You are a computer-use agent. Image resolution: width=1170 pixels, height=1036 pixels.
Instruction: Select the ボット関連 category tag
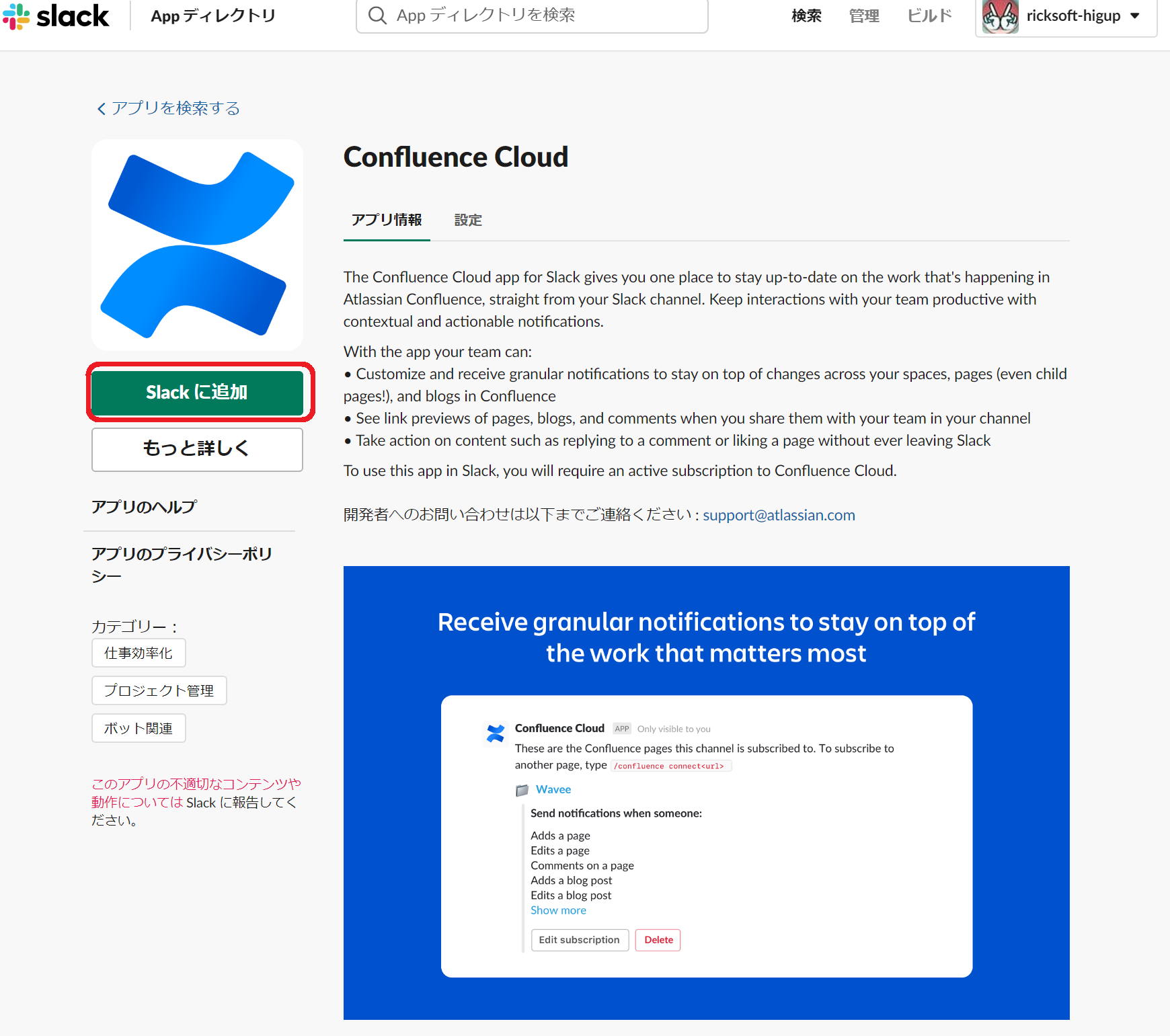(x=139, y=728)
